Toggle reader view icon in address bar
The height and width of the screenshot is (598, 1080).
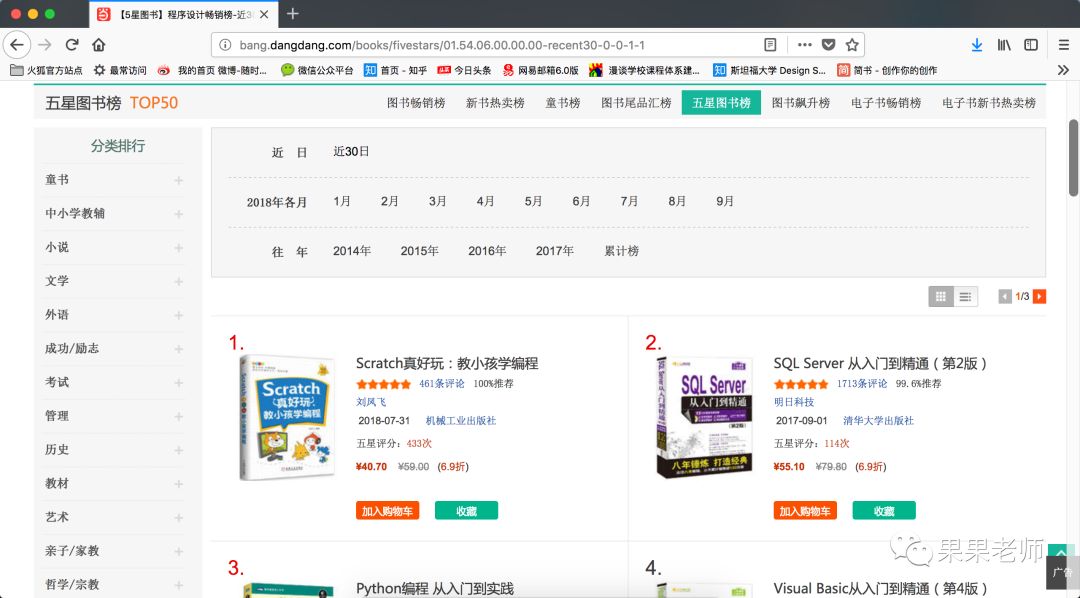[x=770, y=45]
